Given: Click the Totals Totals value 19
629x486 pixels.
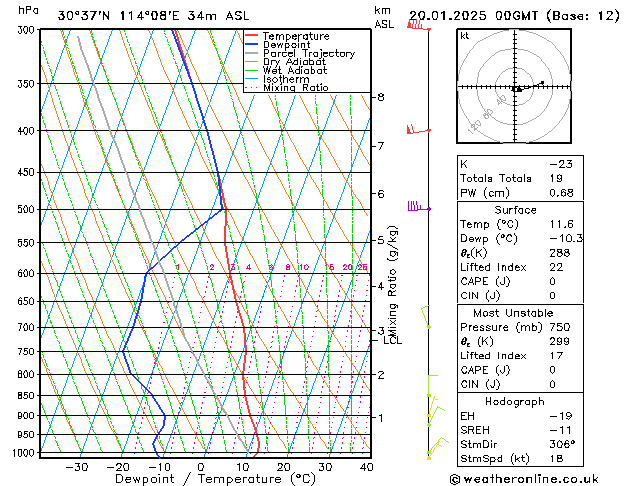Looking at the screenshot, I should (556, 178).
